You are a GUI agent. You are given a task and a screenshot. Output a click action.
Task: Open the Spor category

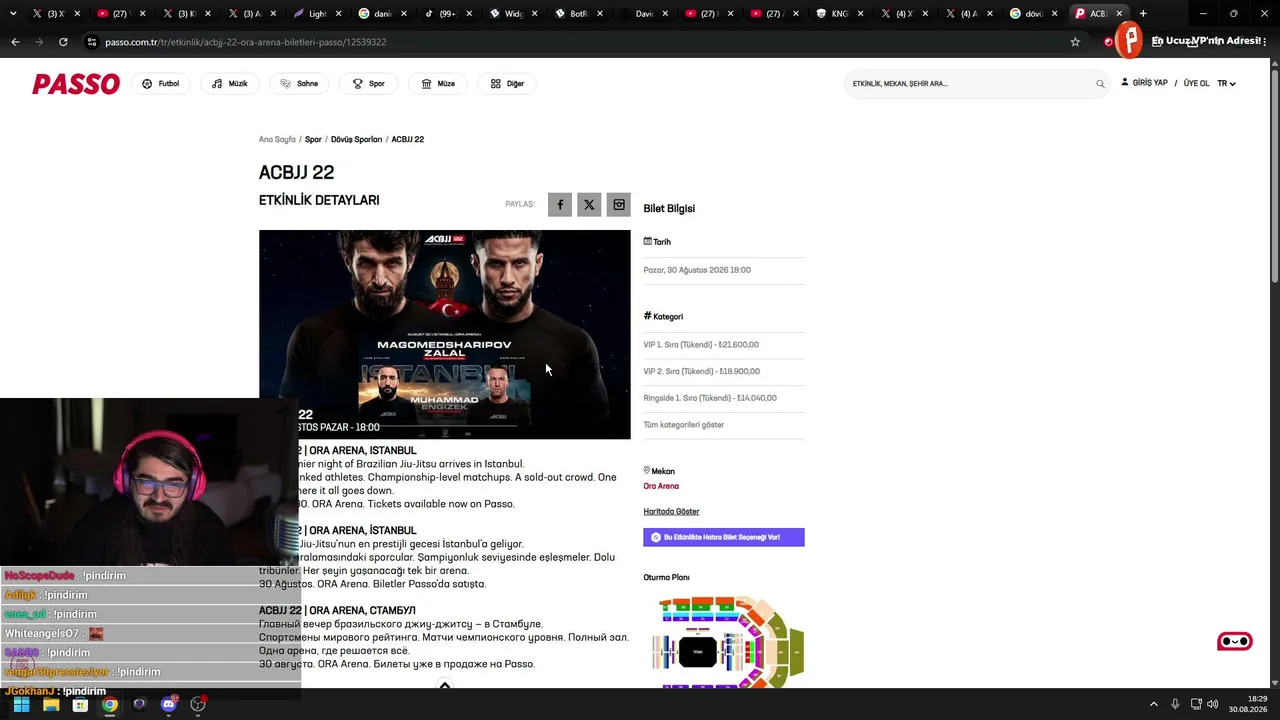tap(368, 84)
